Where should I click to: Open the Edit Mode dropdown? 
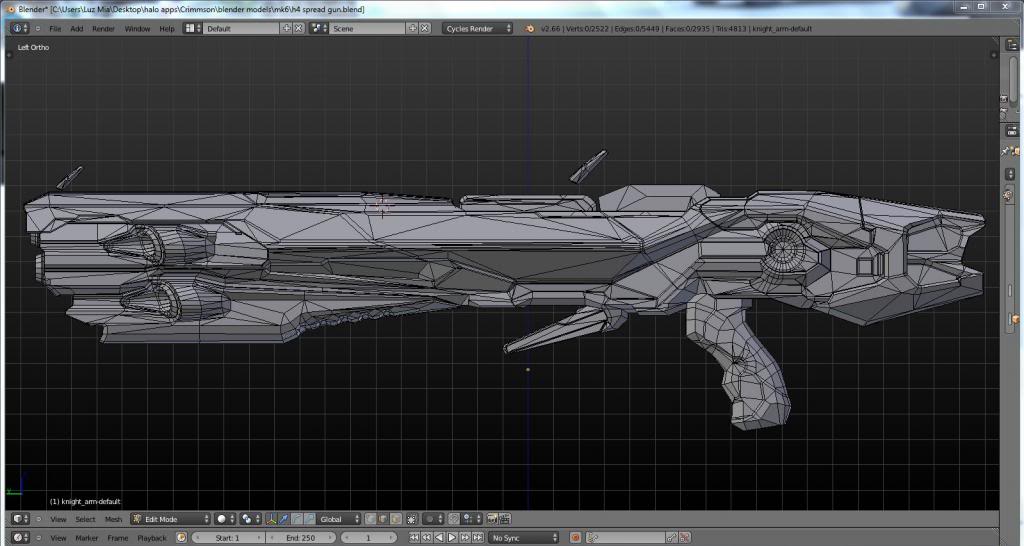tap(171, 519)
